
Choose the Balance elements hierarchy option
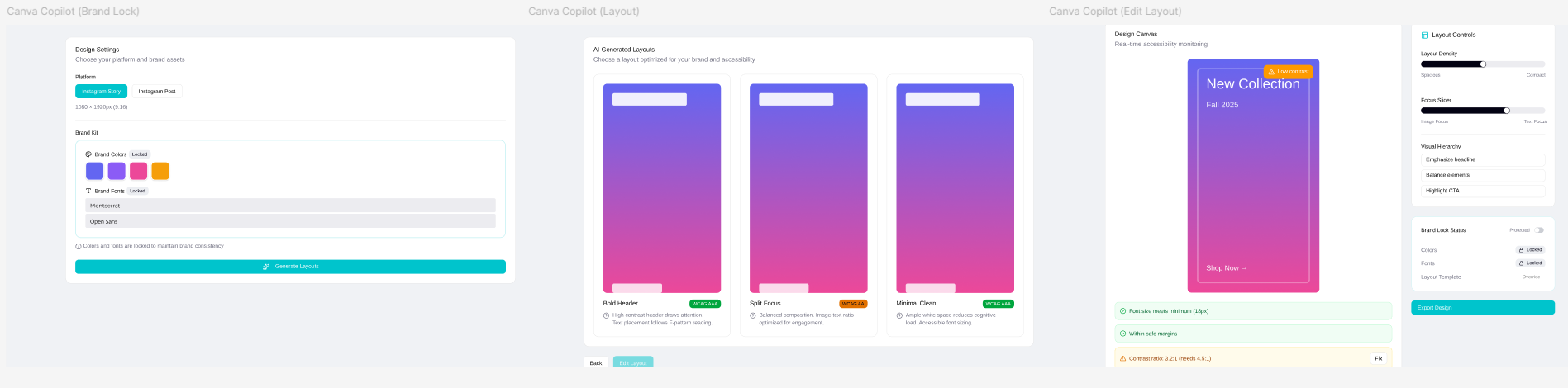point(1482,175)
